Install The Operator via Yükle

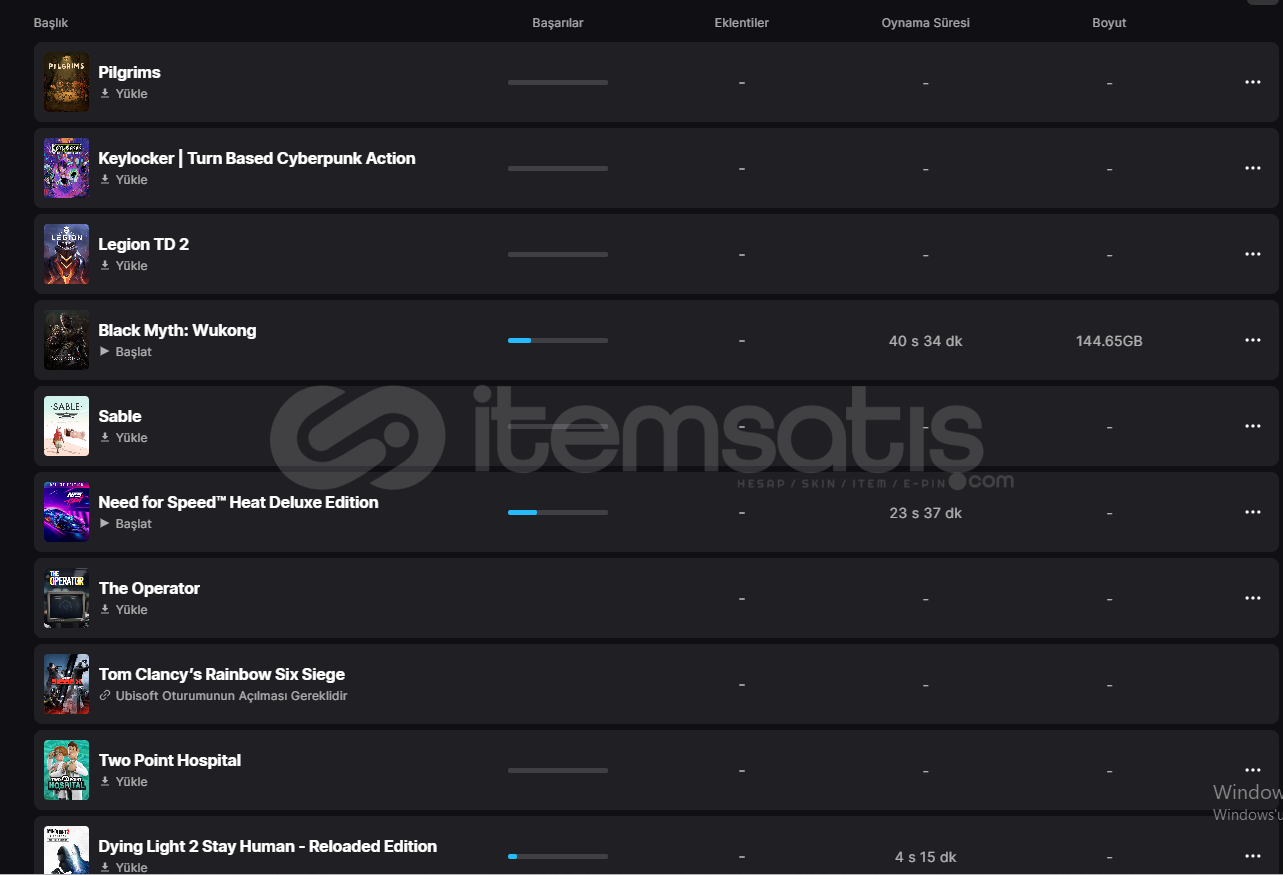(123, 610)
